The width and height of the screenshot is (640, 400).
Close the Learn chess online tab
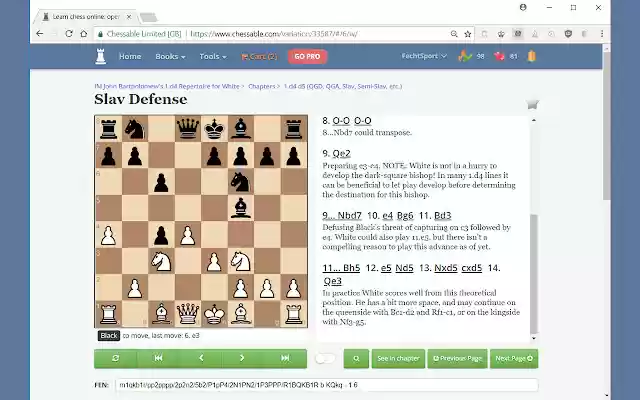[x=129, y=17]
